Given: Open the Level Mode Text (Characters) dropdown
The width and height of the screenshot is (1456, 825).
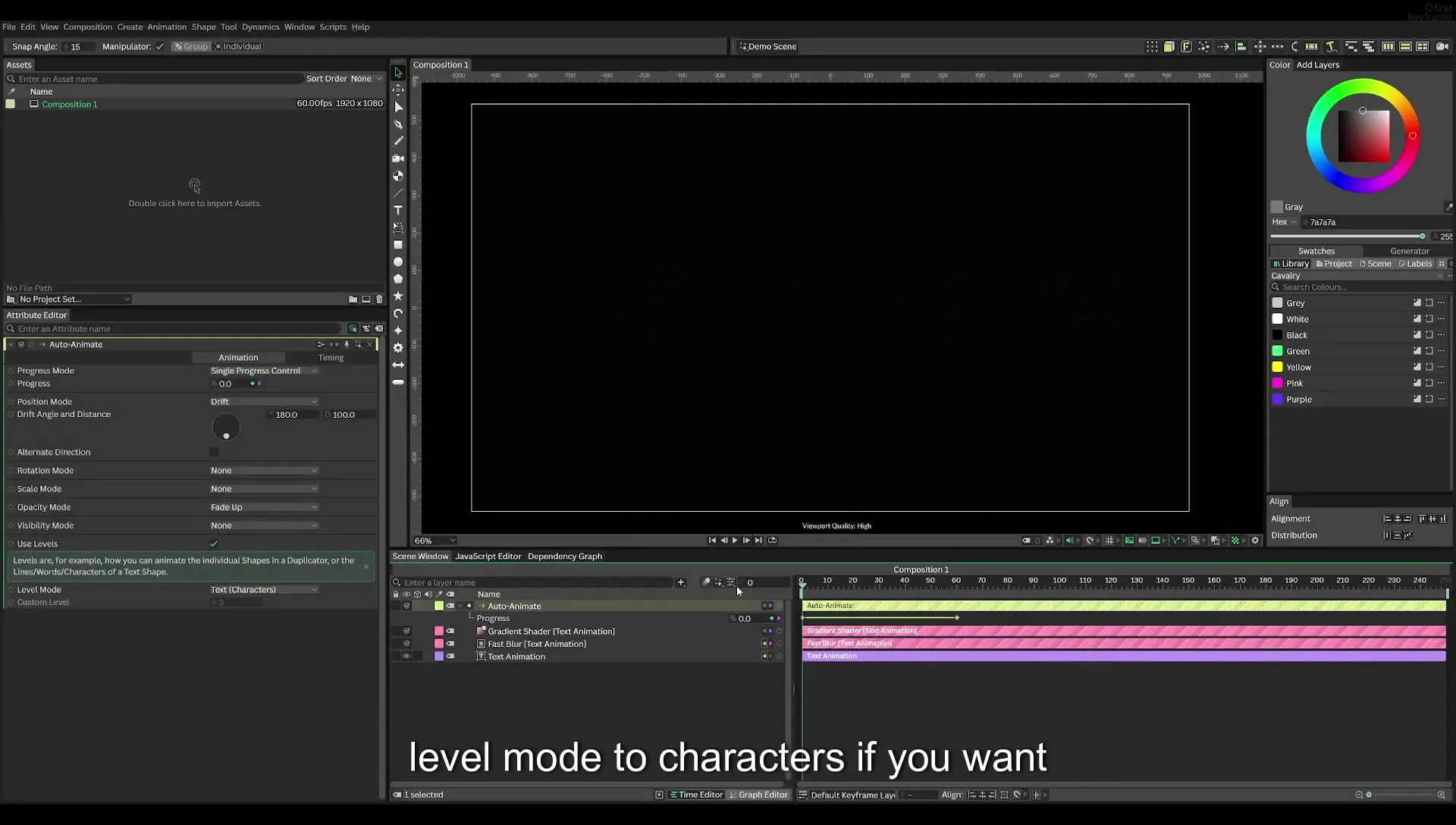Looking at the screenshot, I should click(264, 590).
